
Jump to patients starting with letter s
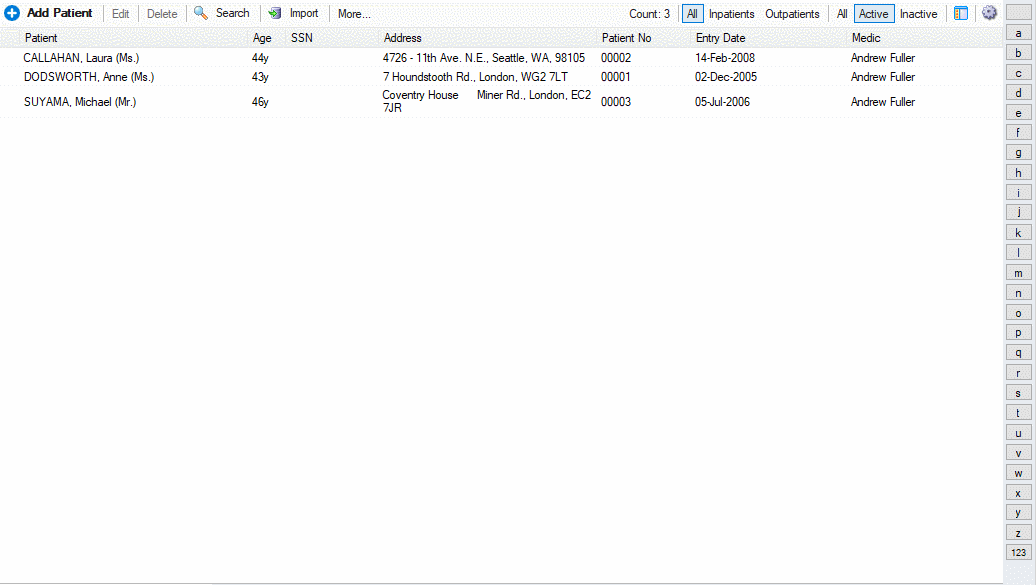(1018, 392)
